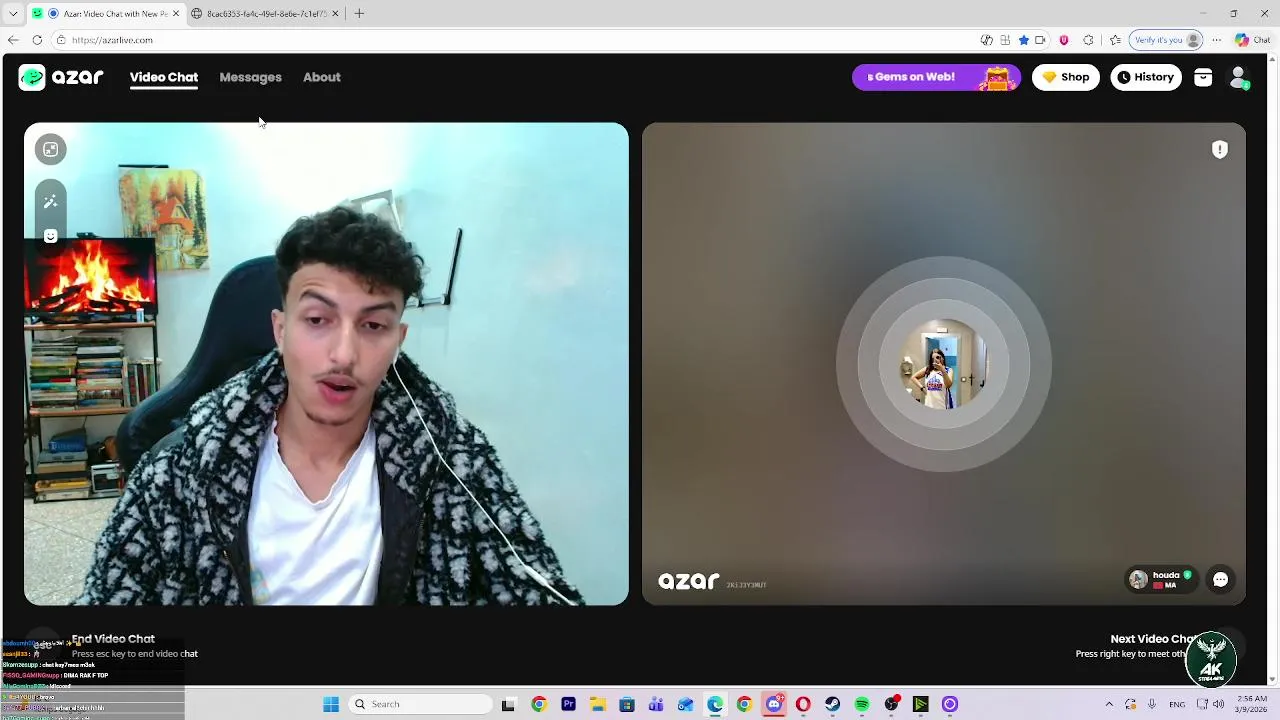1280x720 pixels.
Task: Open the Video Chat tab
Action: 164,77
